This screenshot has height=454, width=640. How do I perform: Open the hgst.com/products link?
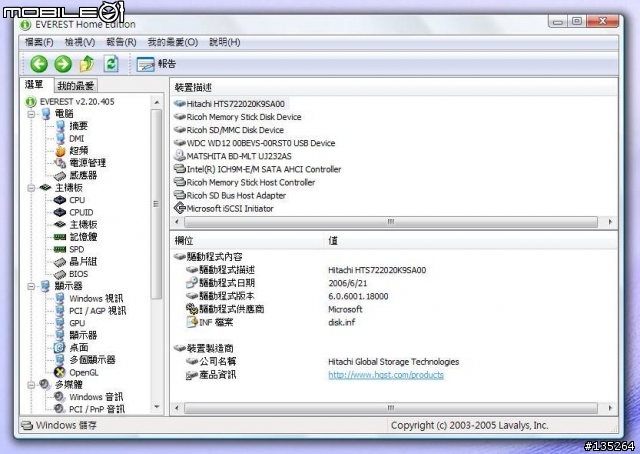[386, 374]
